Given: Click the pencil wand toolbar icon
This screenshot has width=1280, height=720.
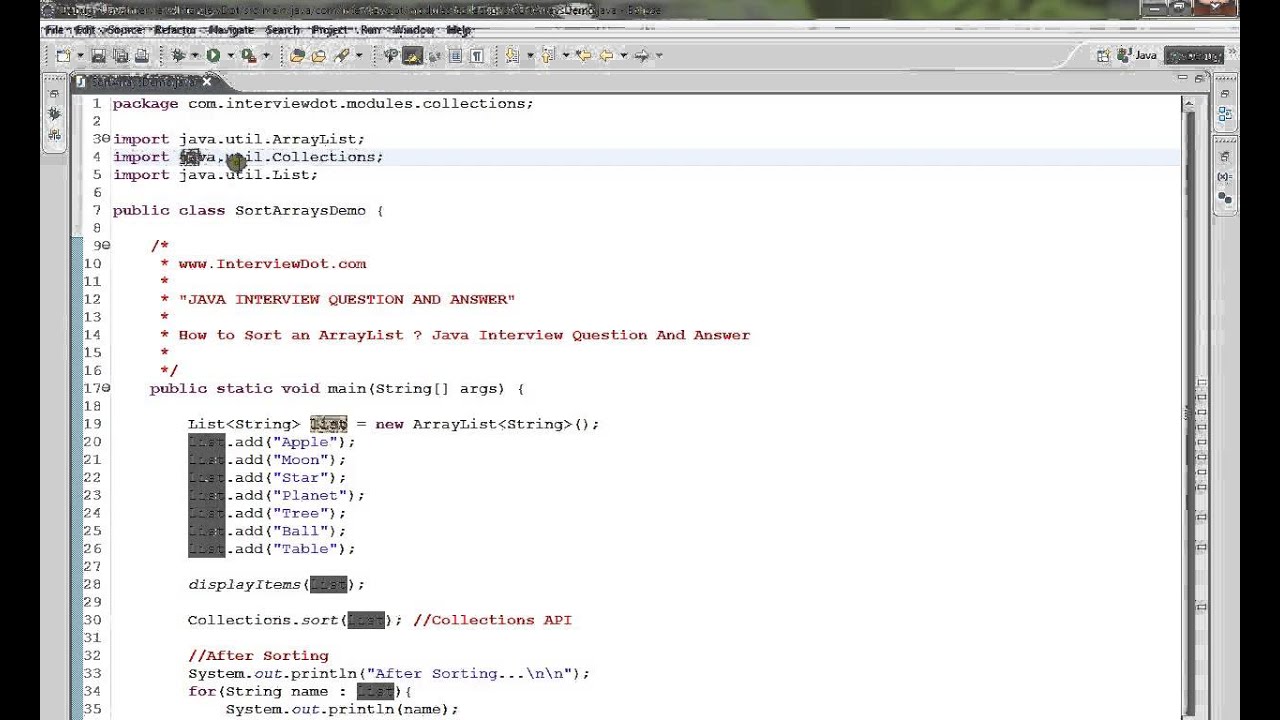Looking at the screenshot, I should tap(341, 56).
